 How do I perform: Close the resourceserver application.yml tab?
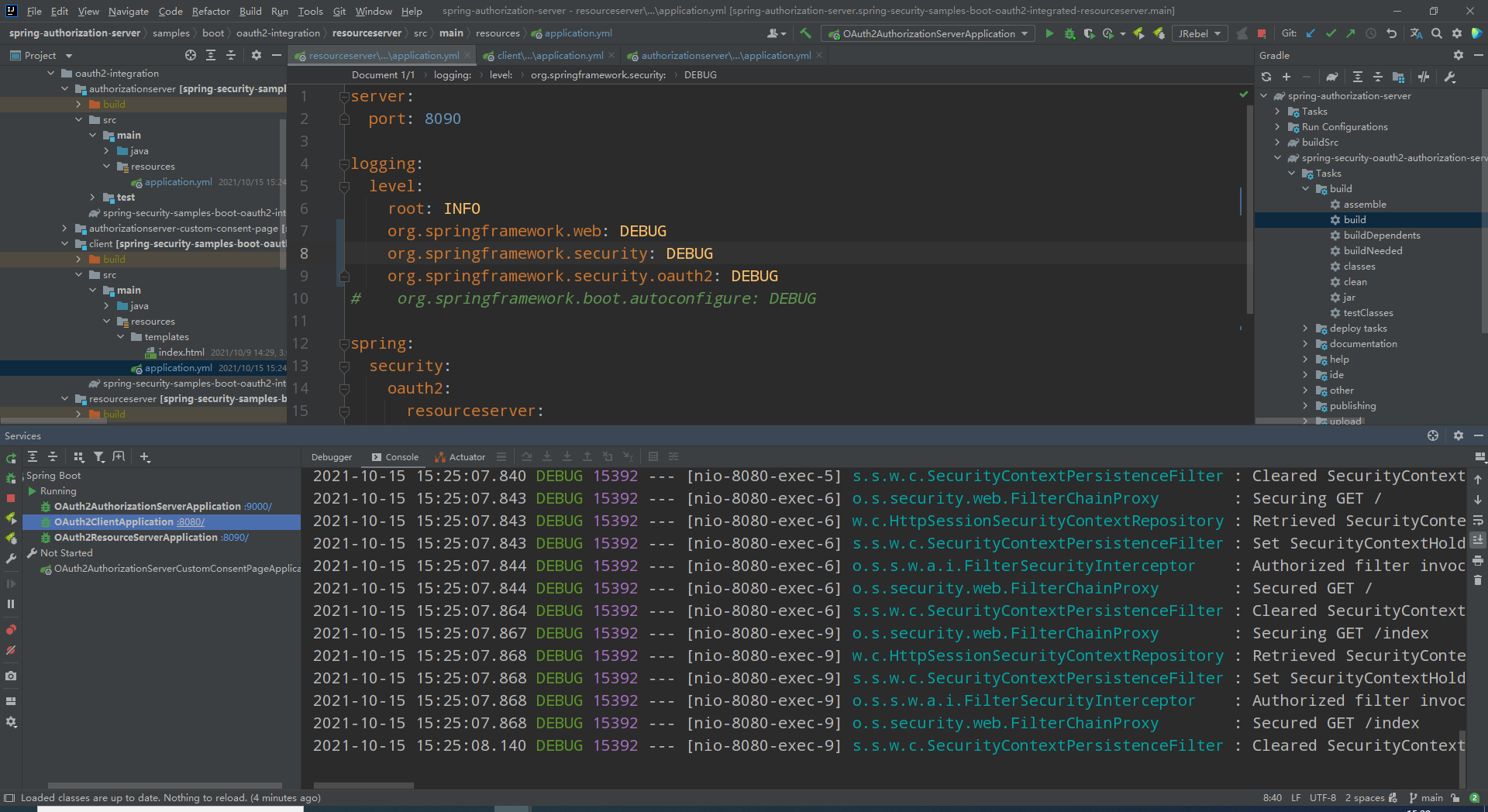[467, 55]
